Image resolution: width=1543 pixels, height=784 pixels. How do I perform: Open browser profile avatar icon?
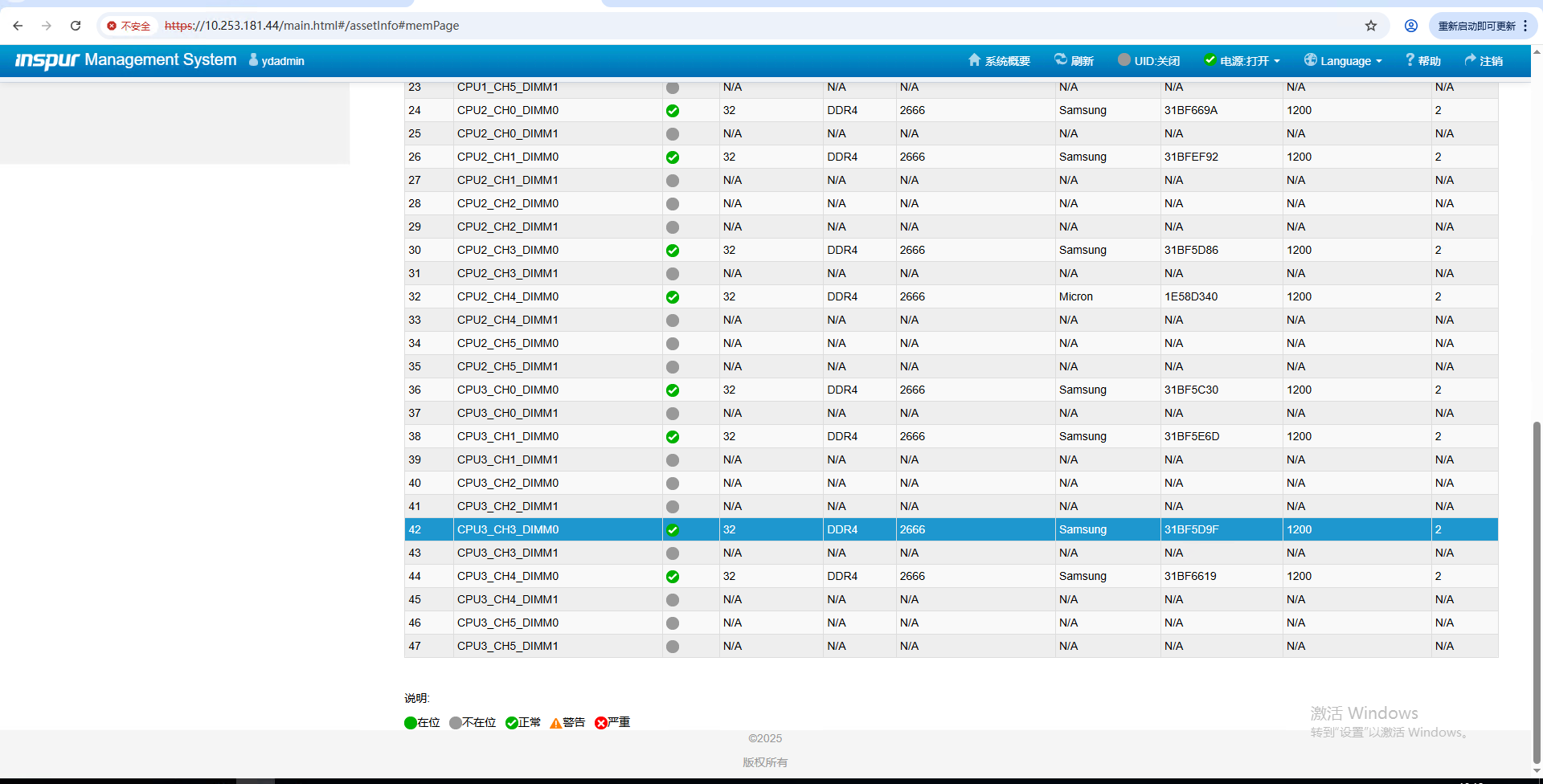[x=1411, y=26]
